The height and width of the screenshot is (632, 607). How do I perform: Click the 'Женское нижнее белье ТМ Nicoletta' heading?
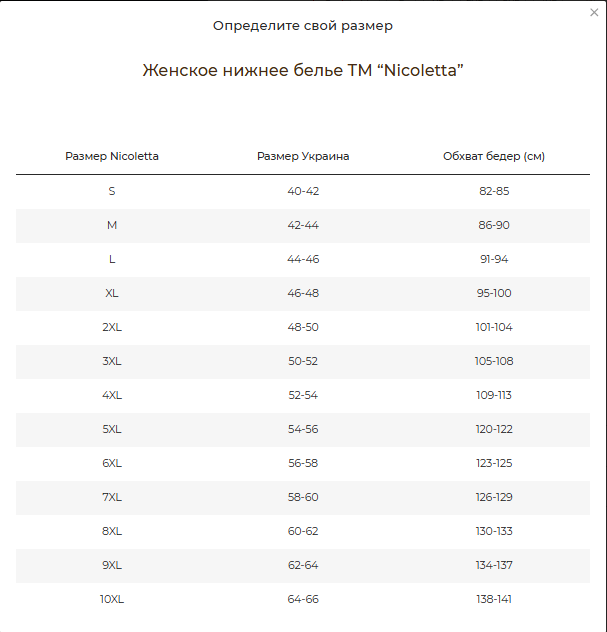pos(303,70)
